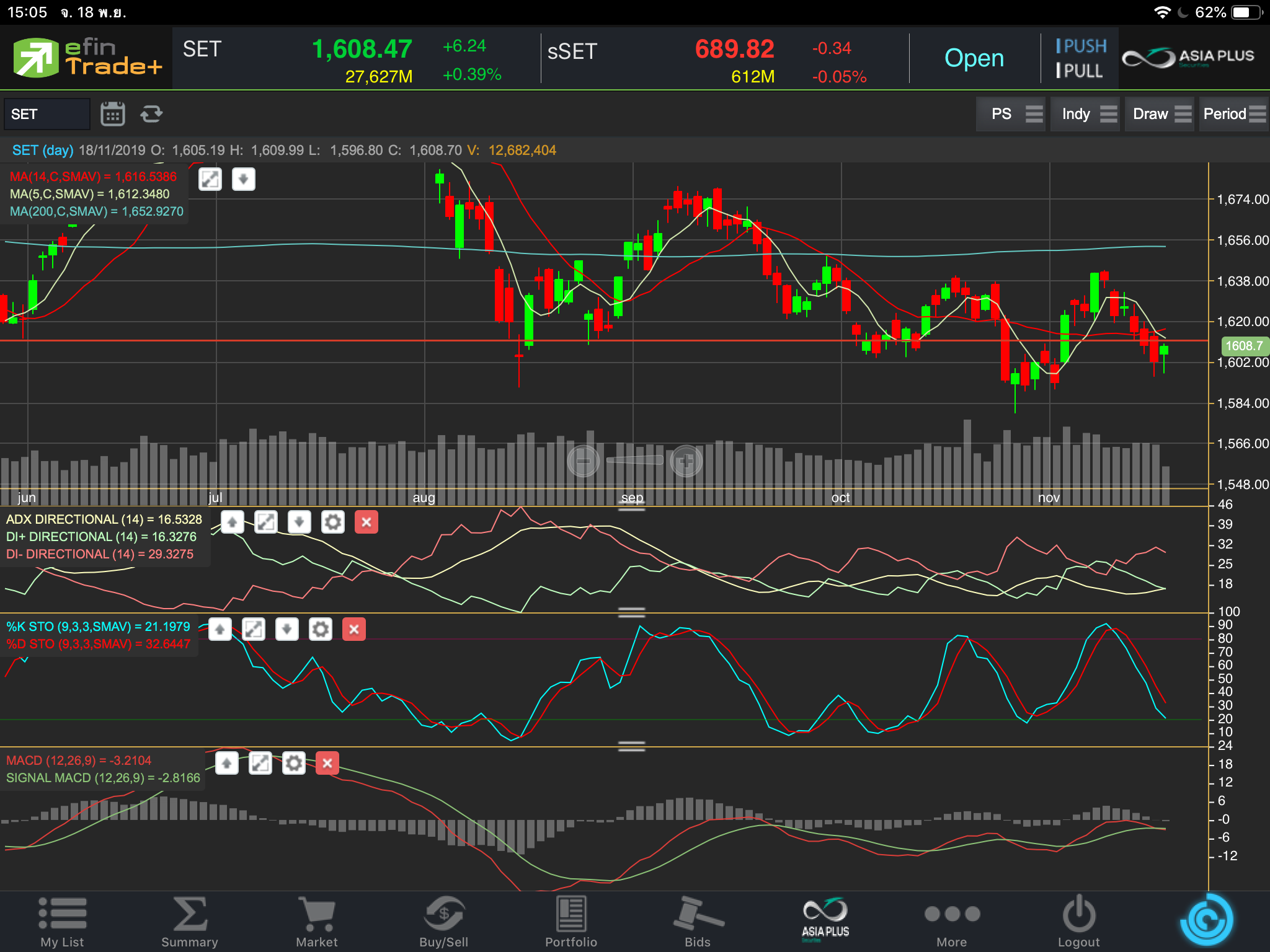Screen dimensions: 1270x952
Task: Open the Period dropdown menu
Action: coord(1233,114)
